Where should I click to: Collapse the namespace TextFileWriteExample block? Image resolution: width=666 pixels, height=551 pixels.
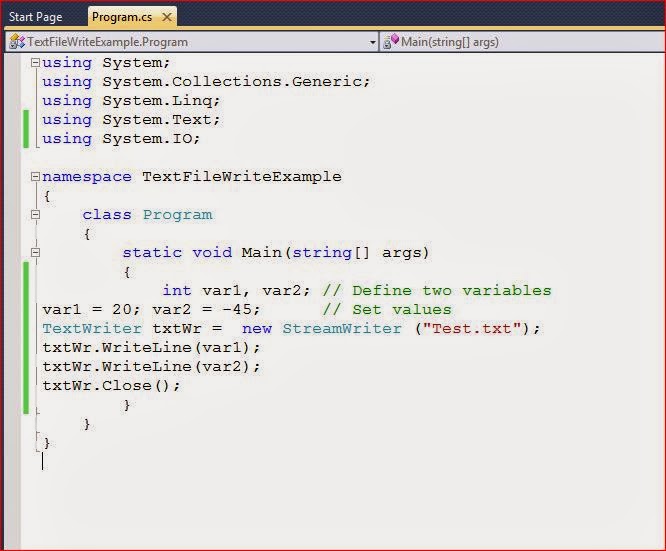point(35,176)
